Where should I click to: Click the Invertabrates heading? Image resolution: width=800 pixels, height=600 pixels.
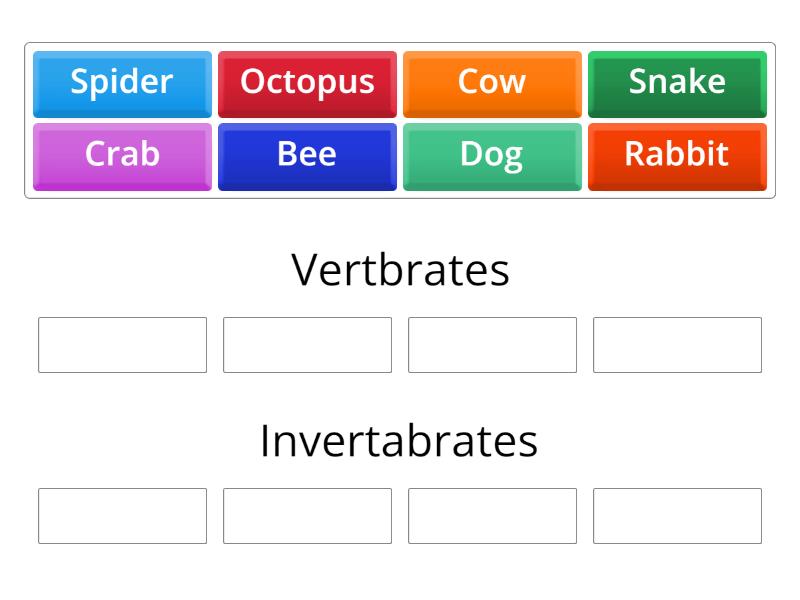[400, 440]
